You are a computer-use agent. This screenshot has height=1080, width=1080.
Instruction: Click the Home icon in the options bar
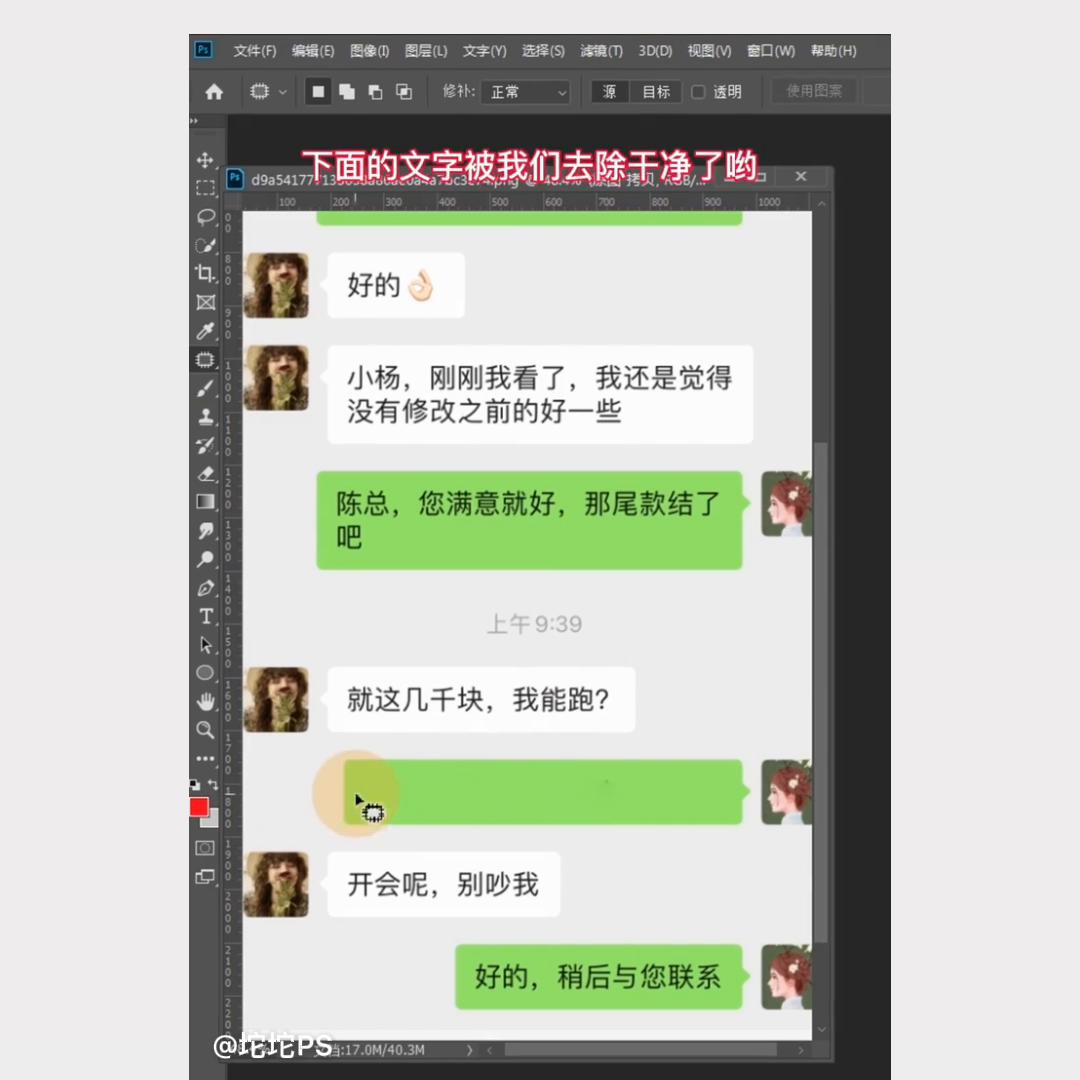coord(214,91)
